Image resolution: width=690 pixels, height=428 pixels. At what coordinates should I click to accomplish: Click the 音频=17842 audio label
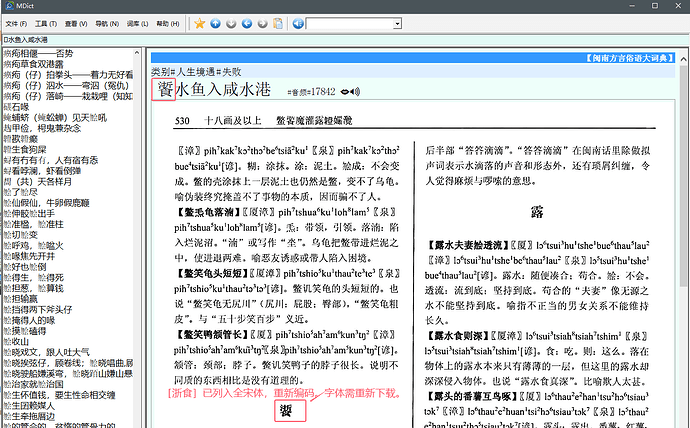[x=311, y=92]
